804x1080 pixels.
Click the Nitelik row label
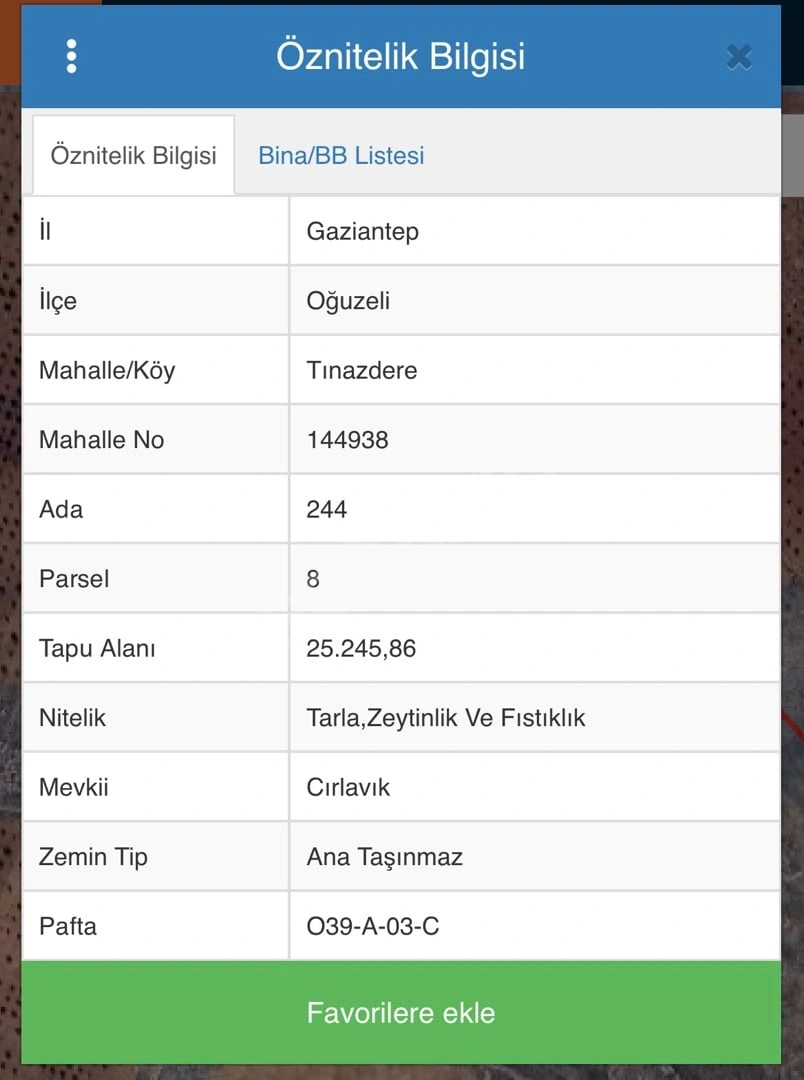pyautogui.click(x=72, y=718)
